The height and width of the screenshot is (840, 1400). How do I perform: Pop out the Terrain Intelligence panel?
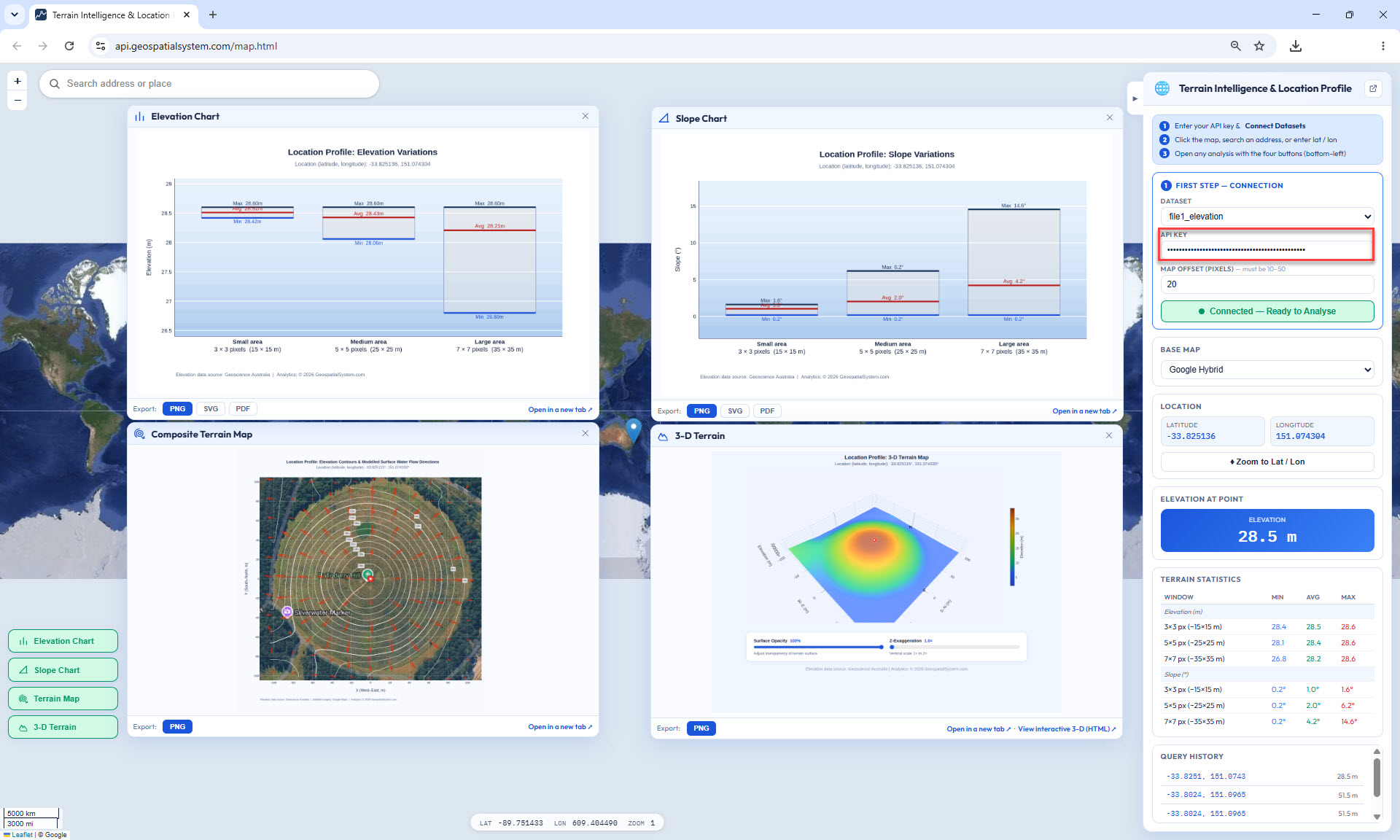pyautogui.click(x=1373, y=88)
